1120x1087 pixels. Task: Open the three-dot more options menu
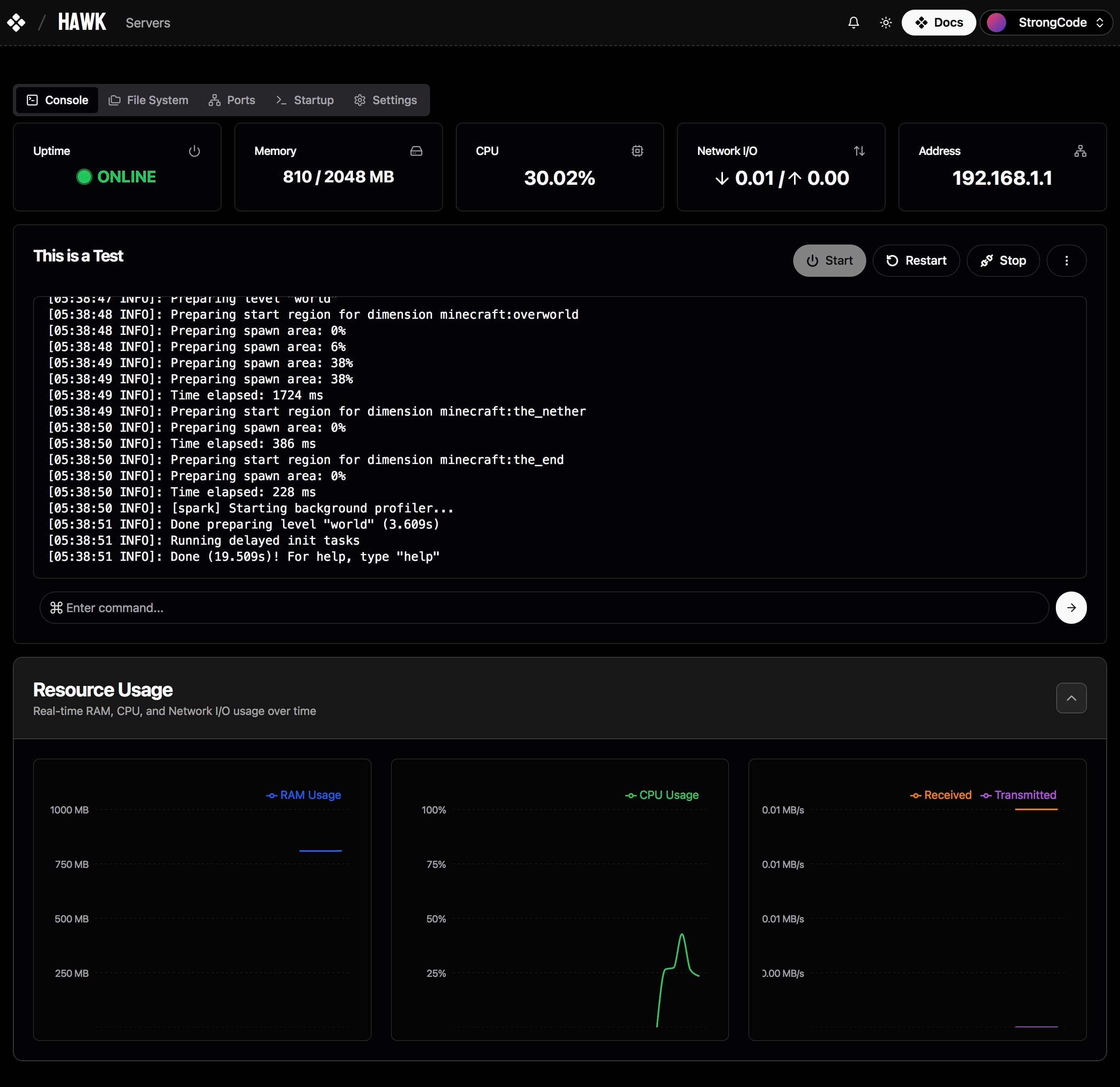[x=1066, y=261]
